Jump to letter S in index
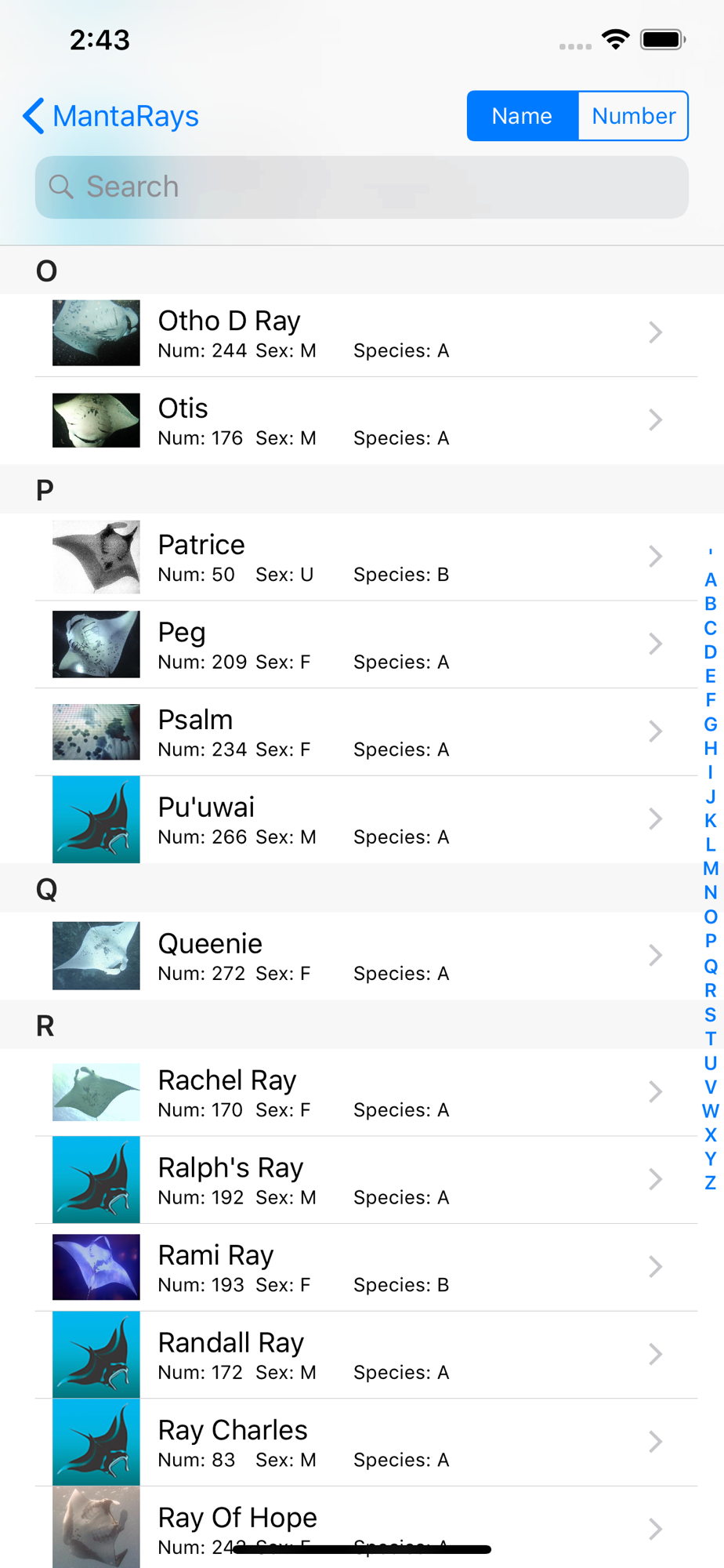Screen dimensions: 724x1568 [711, 1014]
